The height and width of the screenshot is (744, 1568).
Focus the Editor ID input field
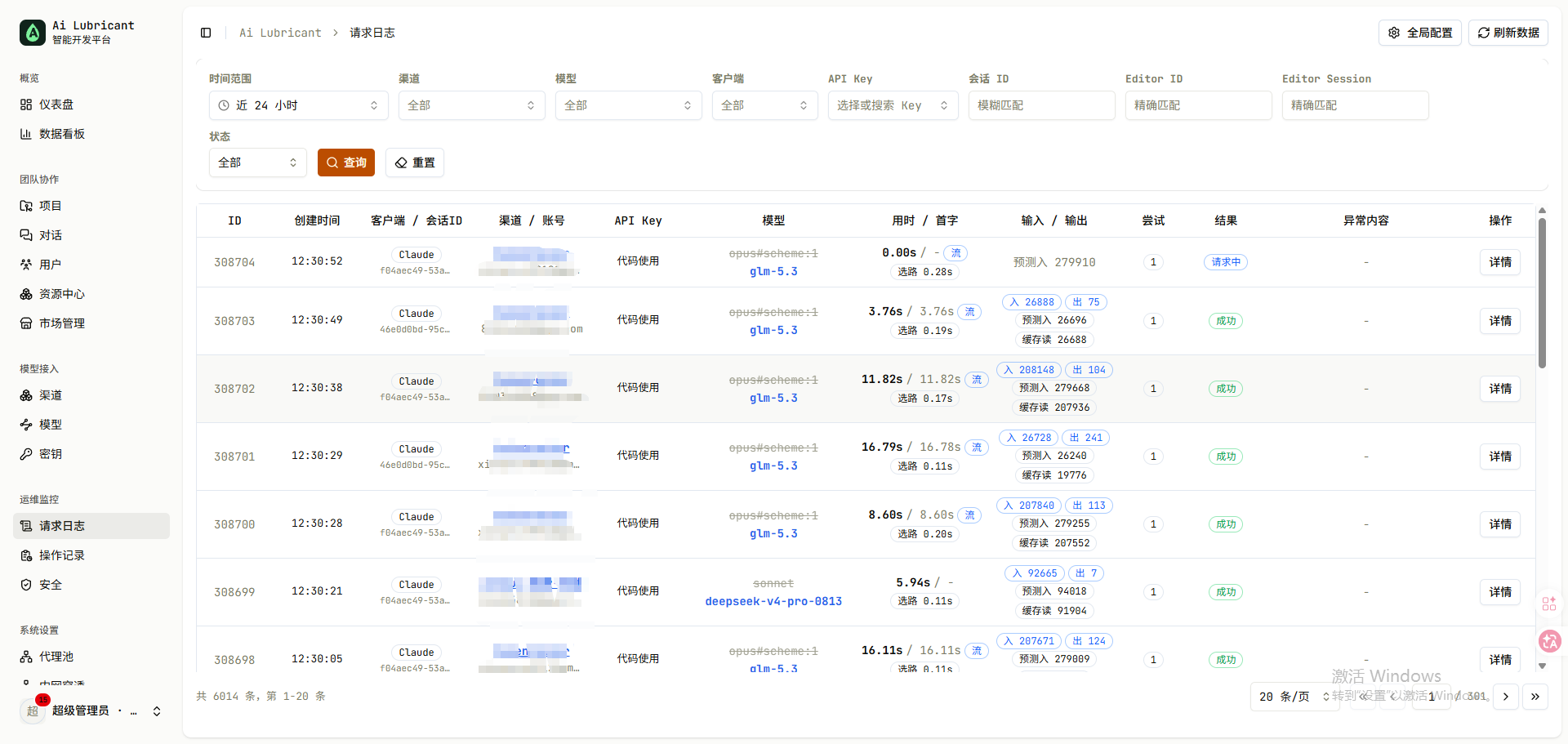coord(1199,105)
